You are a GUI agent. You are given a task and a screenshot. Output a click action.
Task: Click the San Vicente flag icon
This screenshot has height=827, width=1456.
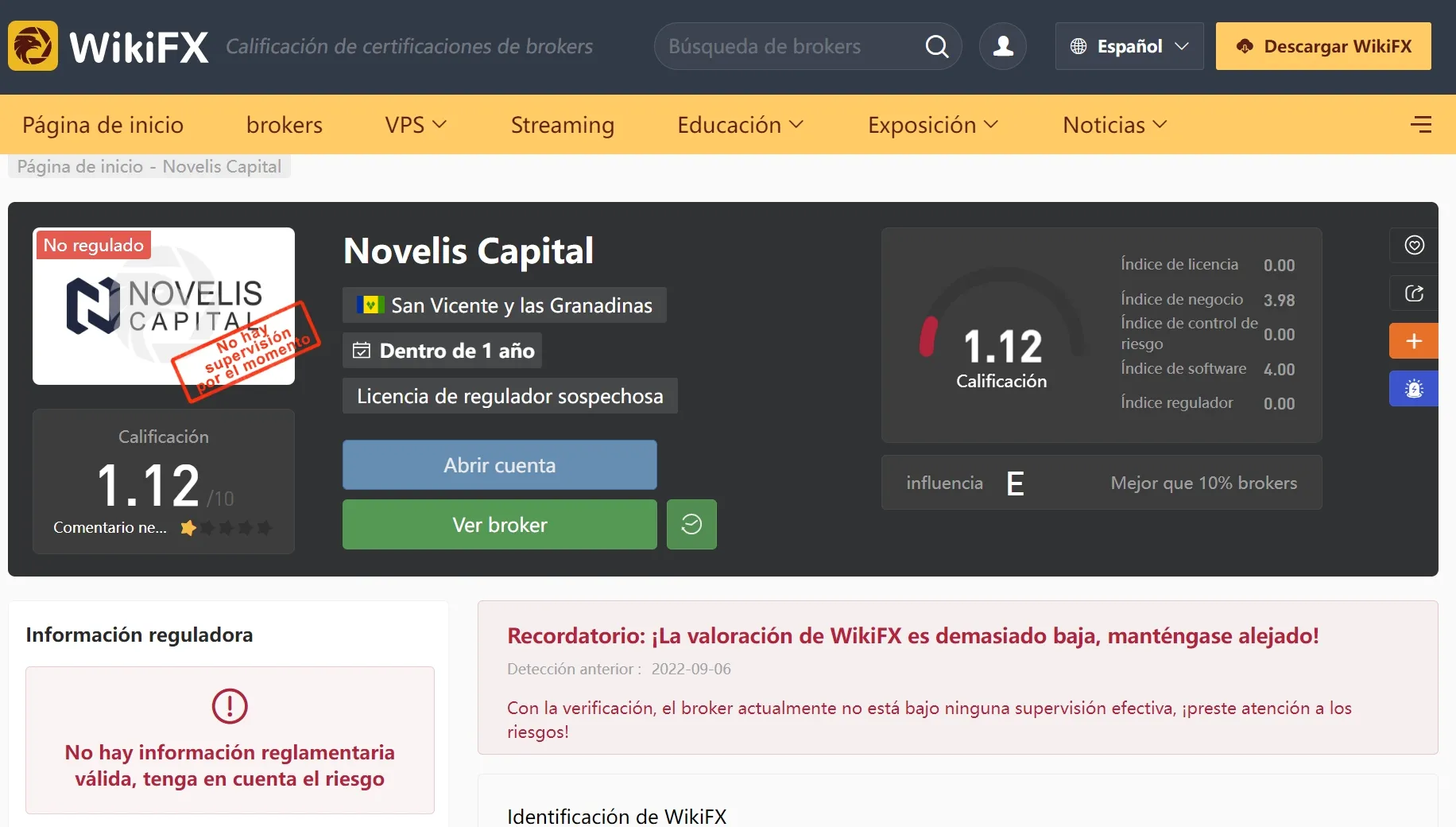370,305
